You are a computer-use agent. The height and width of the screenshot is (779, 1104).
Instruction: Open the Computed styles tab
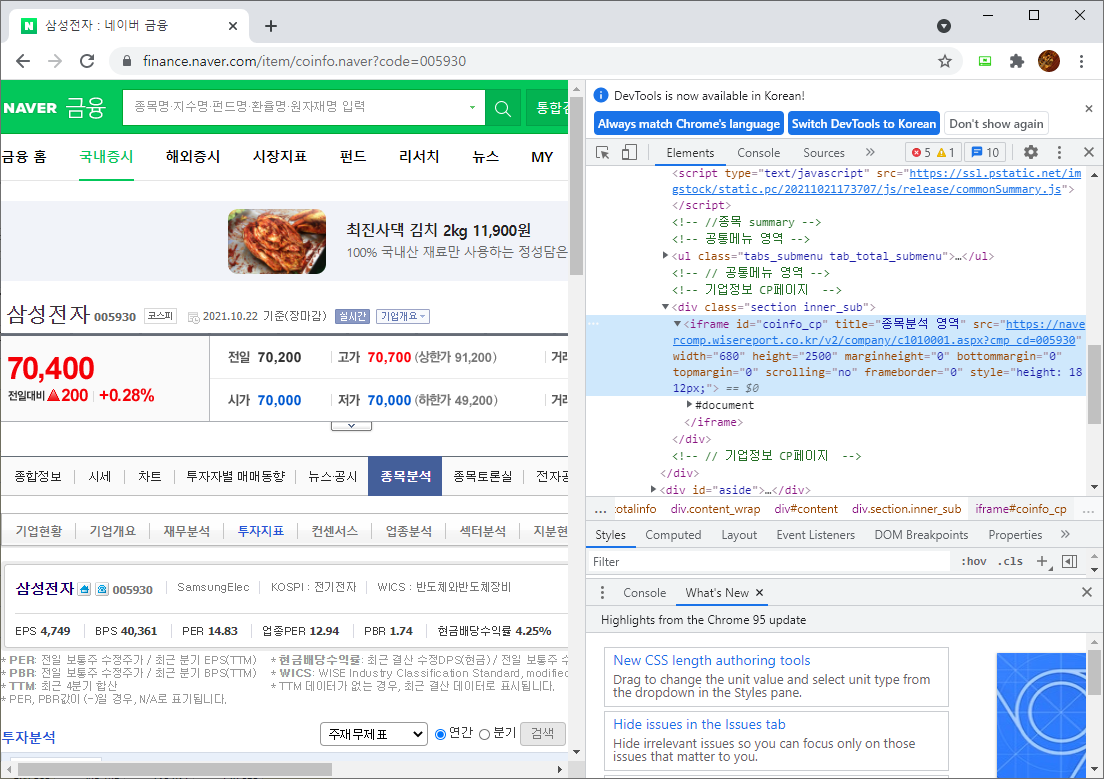673,535
